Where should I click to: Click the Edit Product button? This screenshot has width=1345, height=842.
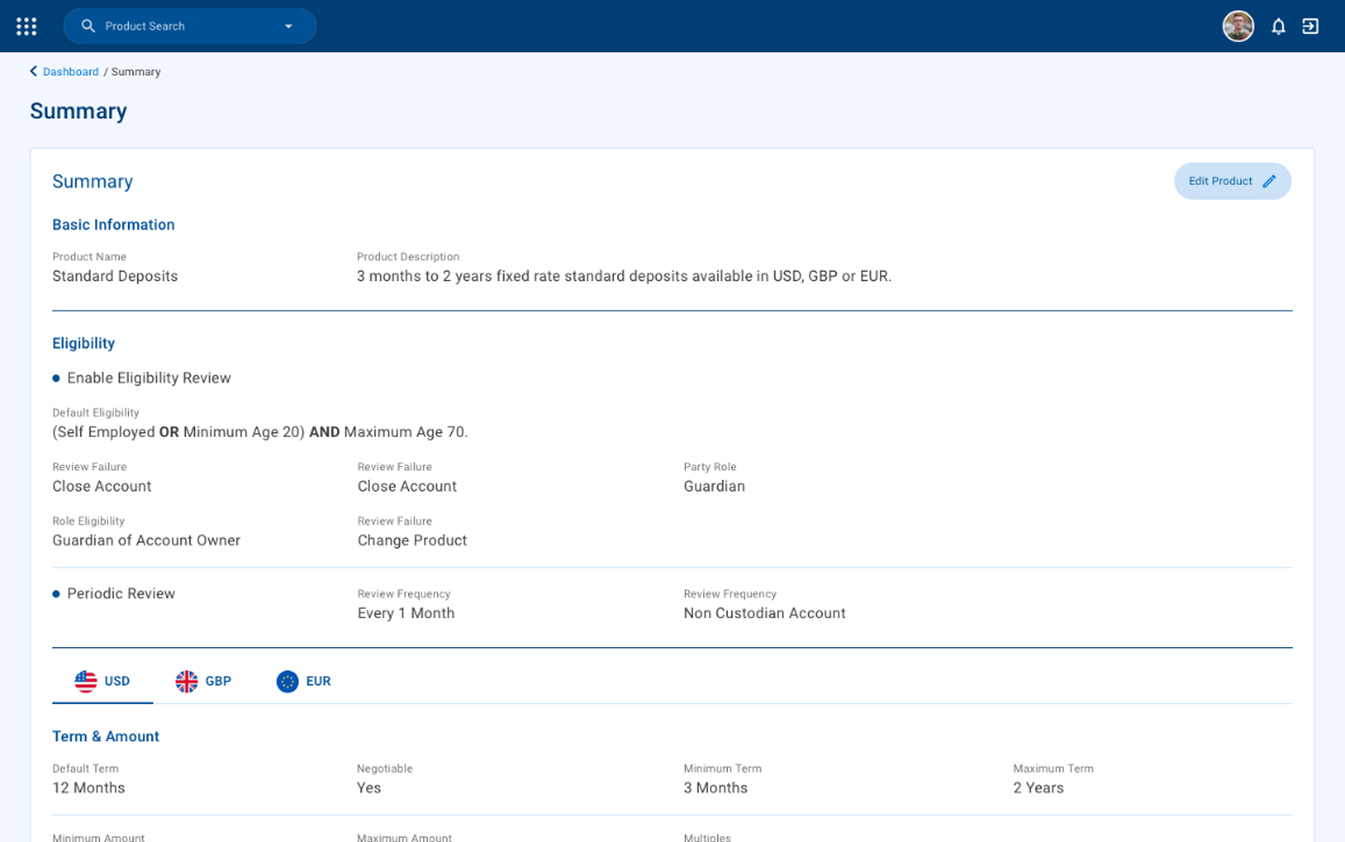(1232, 181)
